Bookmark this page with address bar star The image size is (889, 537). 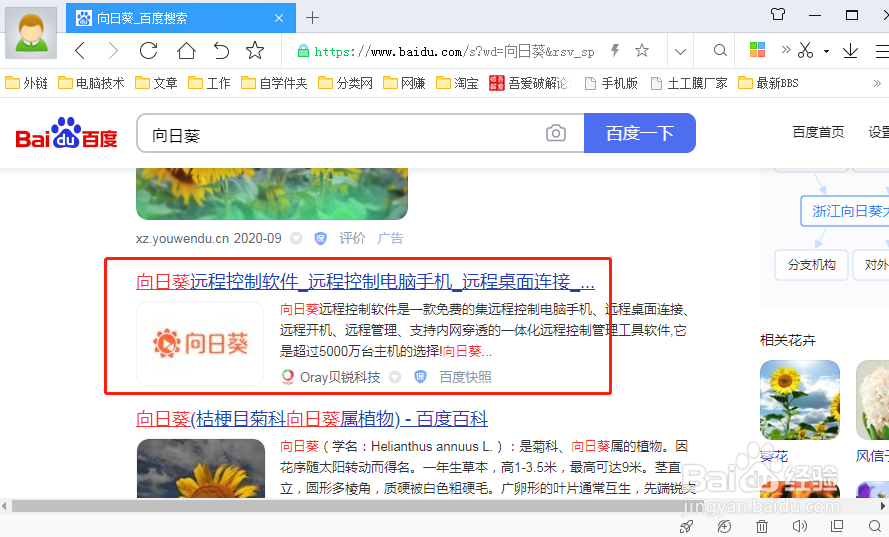pos(642,50)
